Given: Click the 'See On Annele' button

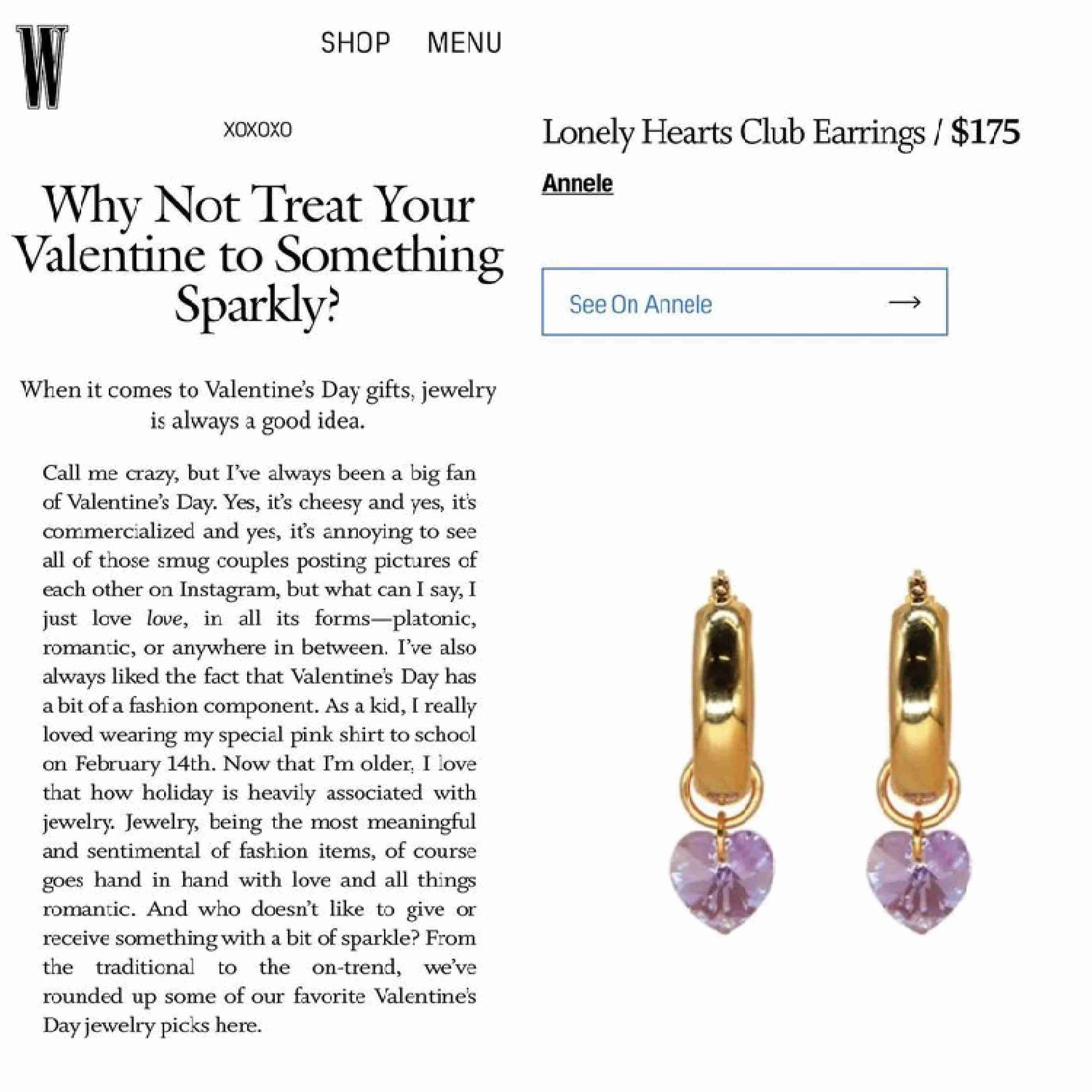Looking at the screenshot, I should tap(744, 302).
